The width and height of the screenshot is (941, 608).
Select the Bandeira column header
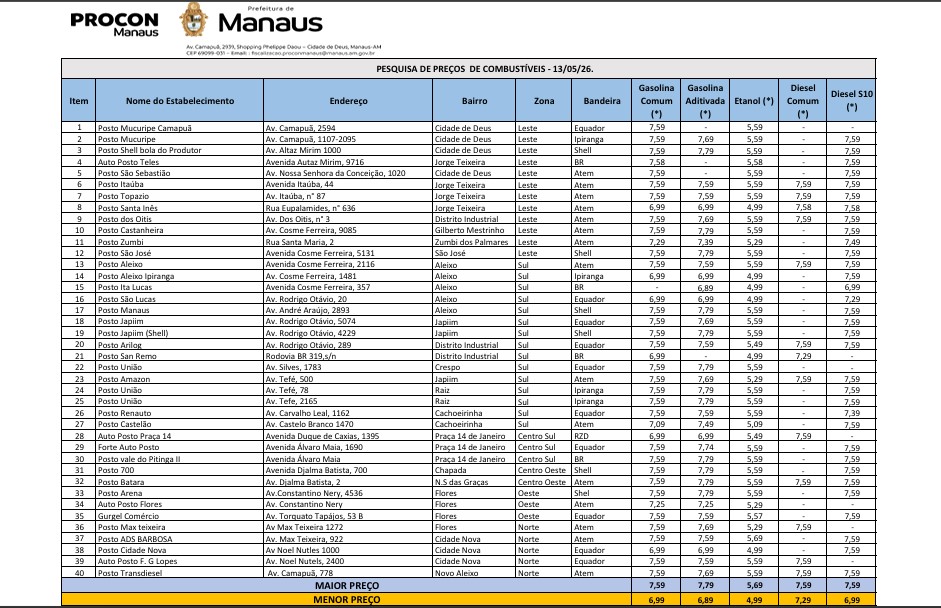tap(602, 101)
